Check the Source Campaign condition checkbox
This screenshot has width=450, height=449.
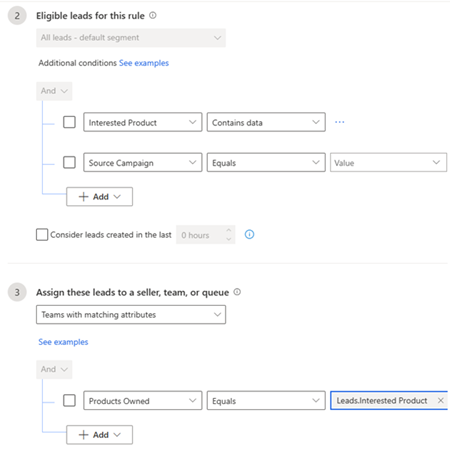click(x=69, y=162)
